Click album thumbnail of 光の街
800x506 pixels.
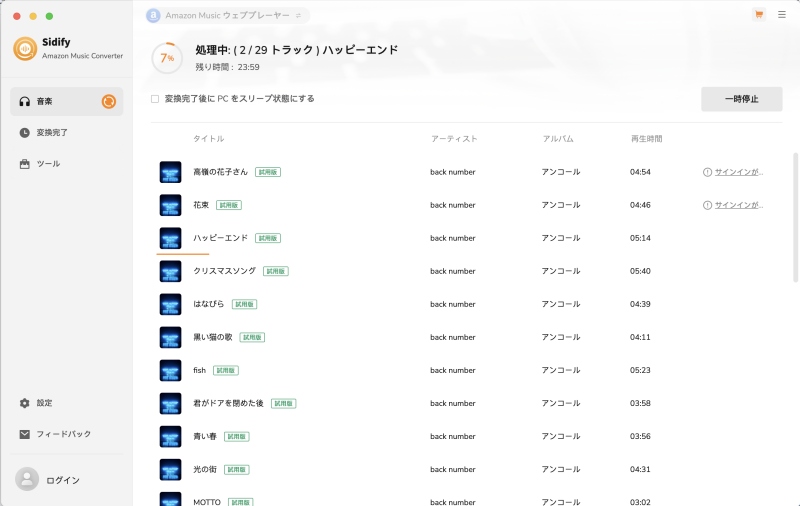click(x=170, y=469)
